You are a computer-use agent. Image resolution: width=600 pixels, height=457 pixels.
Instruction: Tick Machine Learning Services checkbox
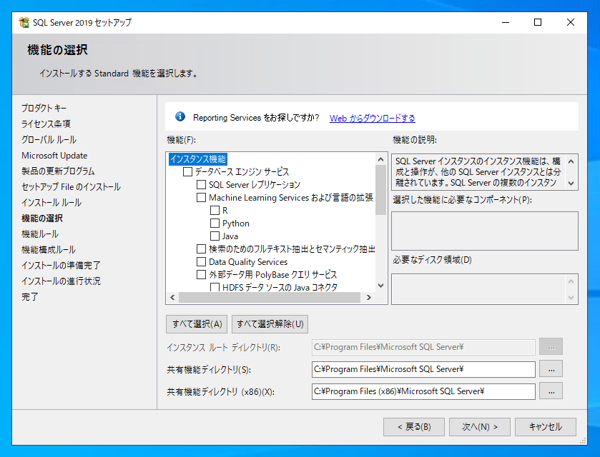point(201,197)
